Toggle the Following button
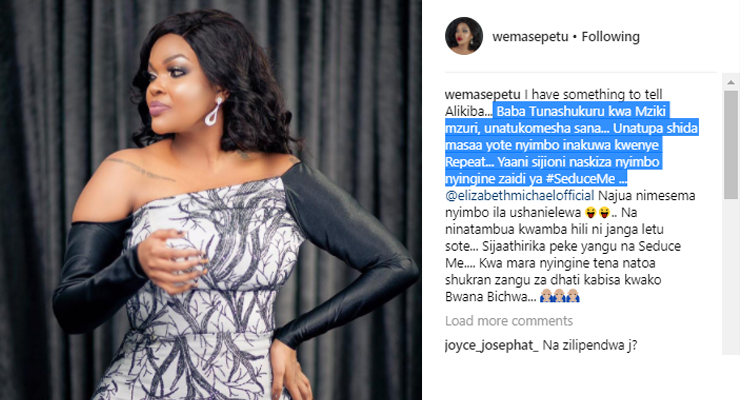This screenshot has height=400, width=740. pyautogui.click(x=610, y=37)
